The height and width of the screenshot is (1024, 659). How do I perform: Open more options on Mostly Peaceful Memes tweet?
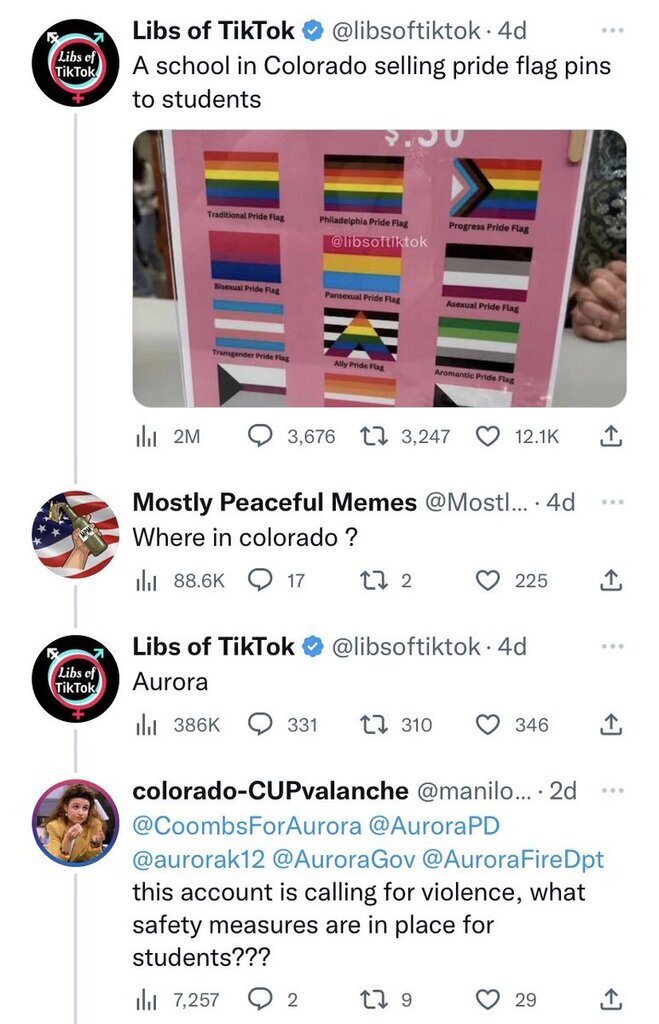[613, 502]
